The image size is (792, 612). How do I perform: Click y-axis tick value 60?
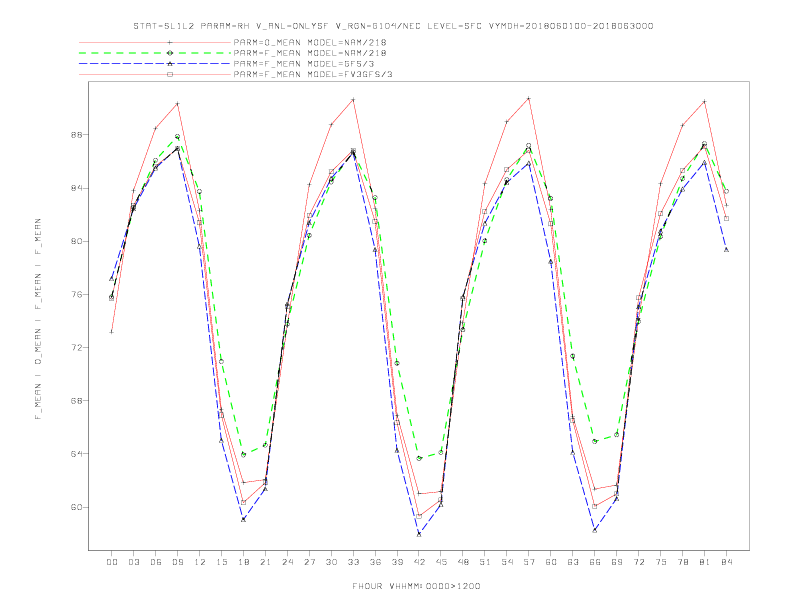click(x=76, y=507)
